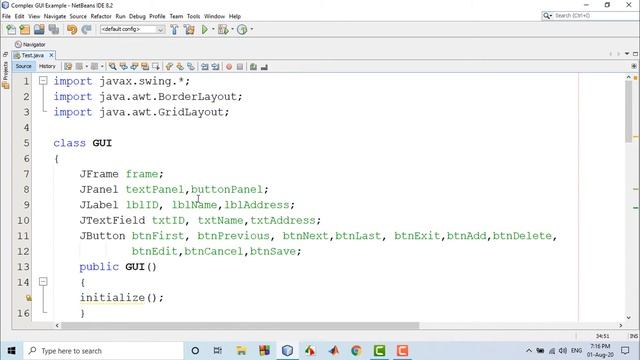Screen dimensions: 640x360
Task: Click the New Project toolbar icon
Action: (25, 29)
